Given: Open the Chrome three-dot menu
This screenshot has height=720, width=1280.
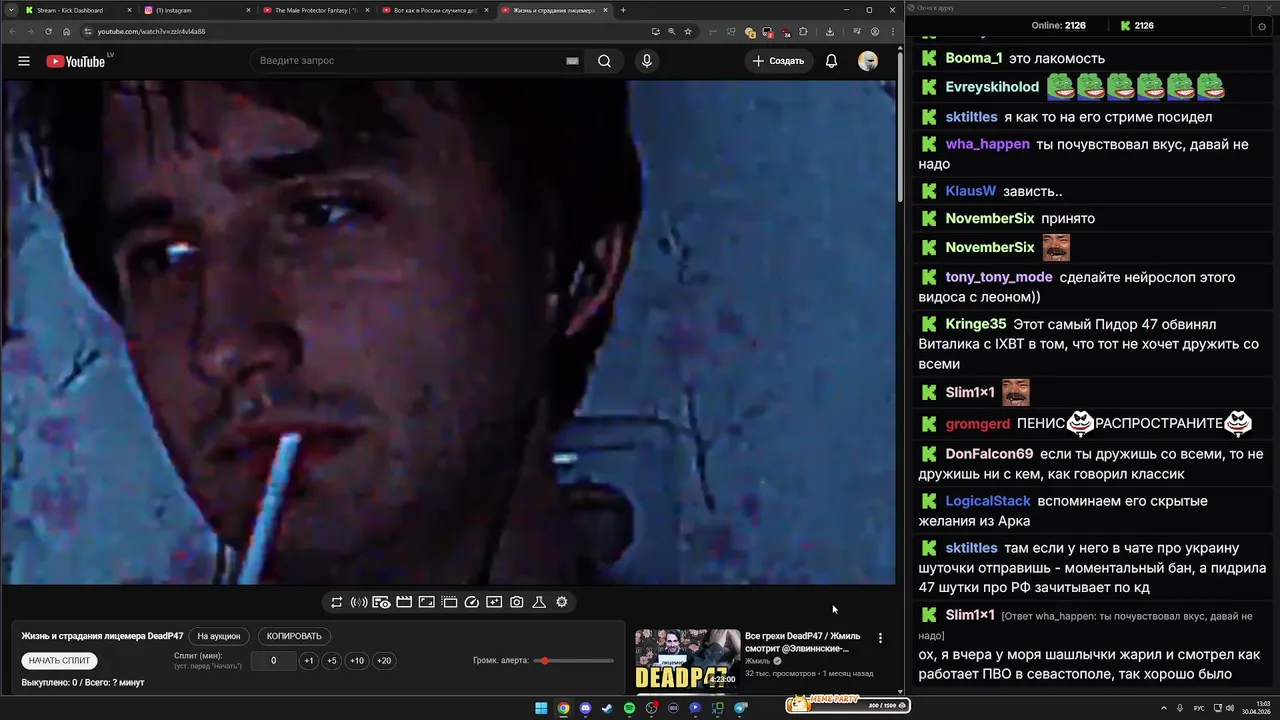Looking at the screenshot, I should pyautogui.click(x=892, y=31).
